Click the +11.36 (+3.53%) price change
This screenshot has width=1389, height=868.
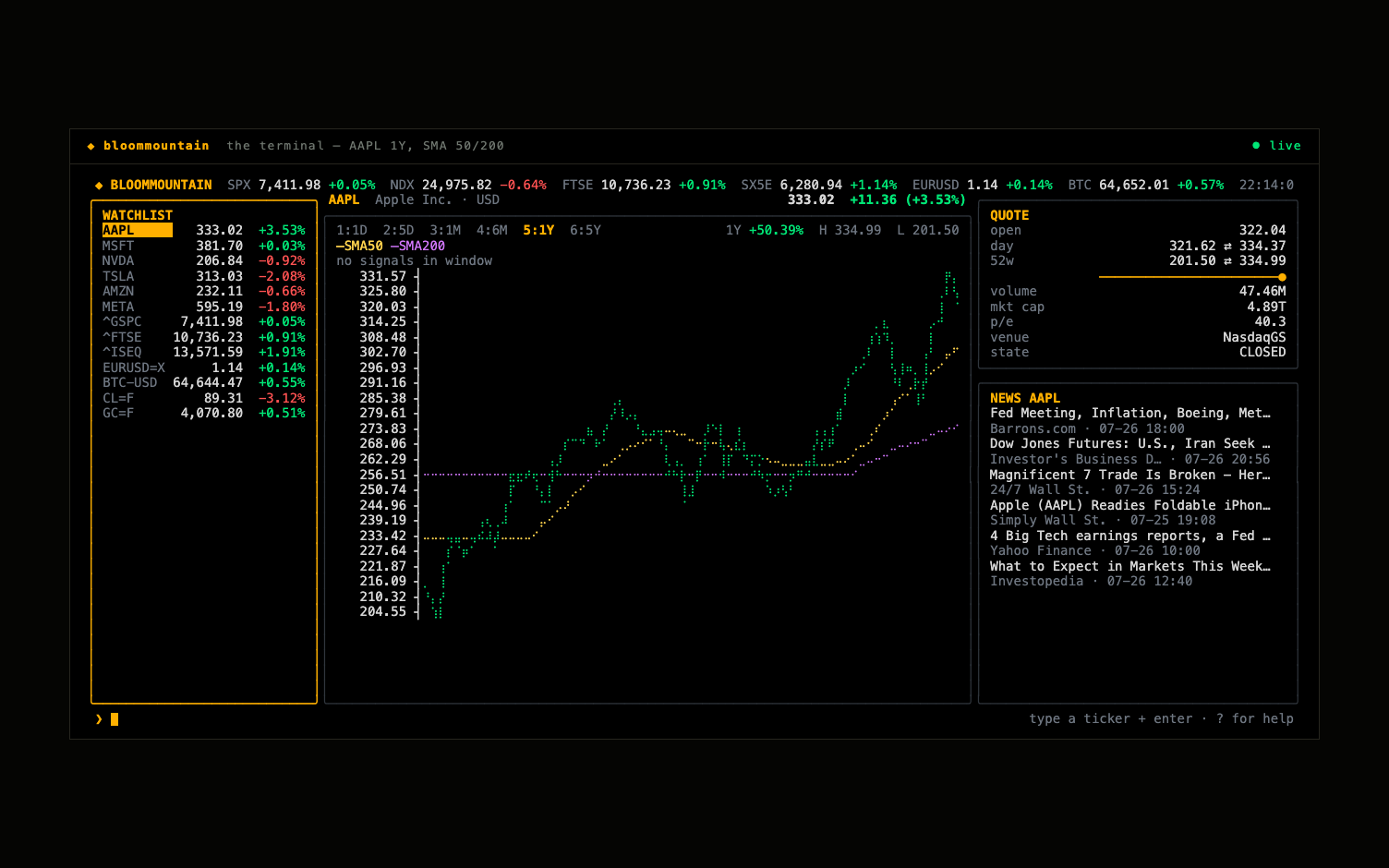[x=908, y=199]
